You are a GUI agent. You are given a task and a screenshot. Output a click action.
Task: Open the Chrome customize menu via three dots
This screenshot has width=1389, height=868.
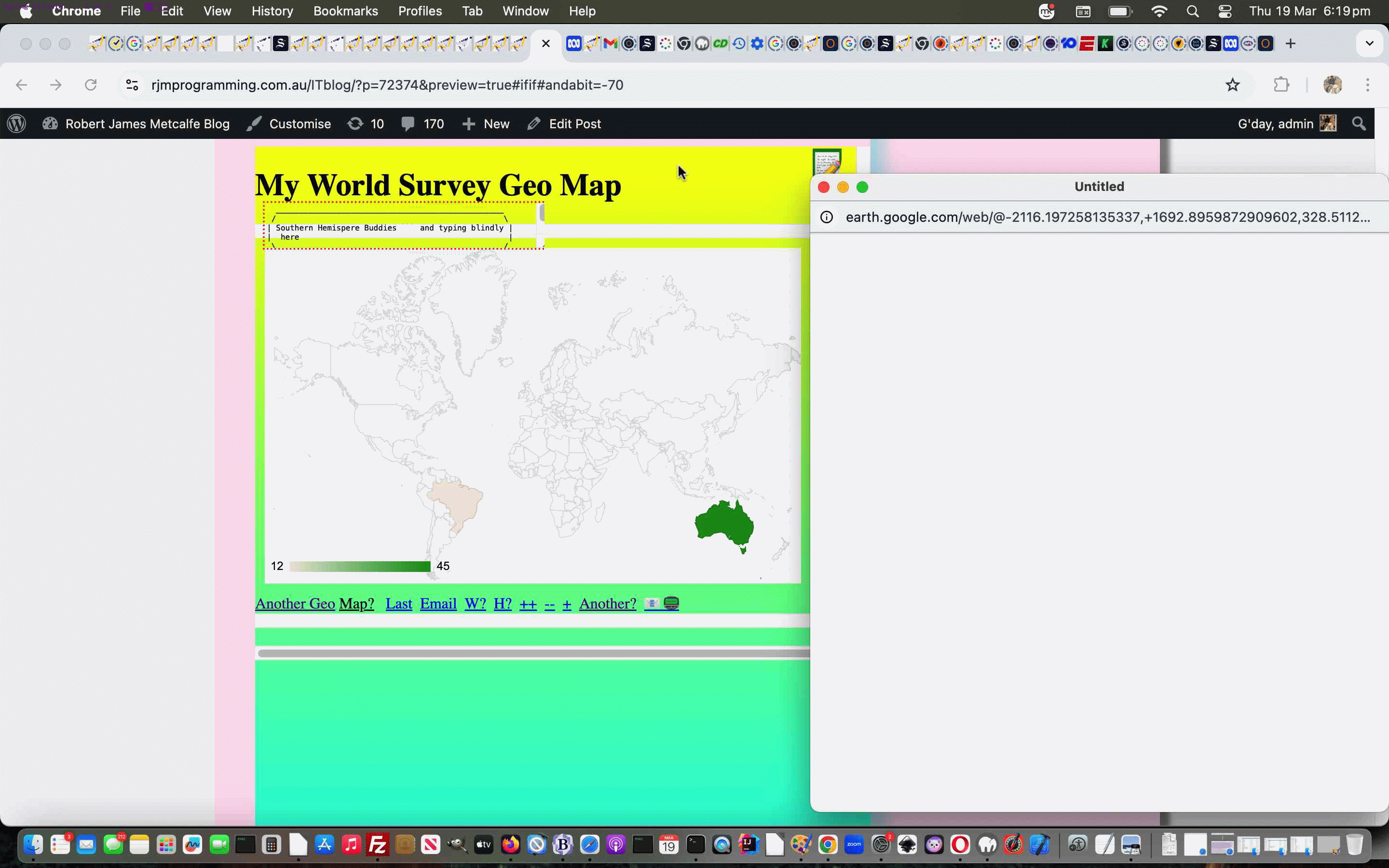[x=1368, y=84]
